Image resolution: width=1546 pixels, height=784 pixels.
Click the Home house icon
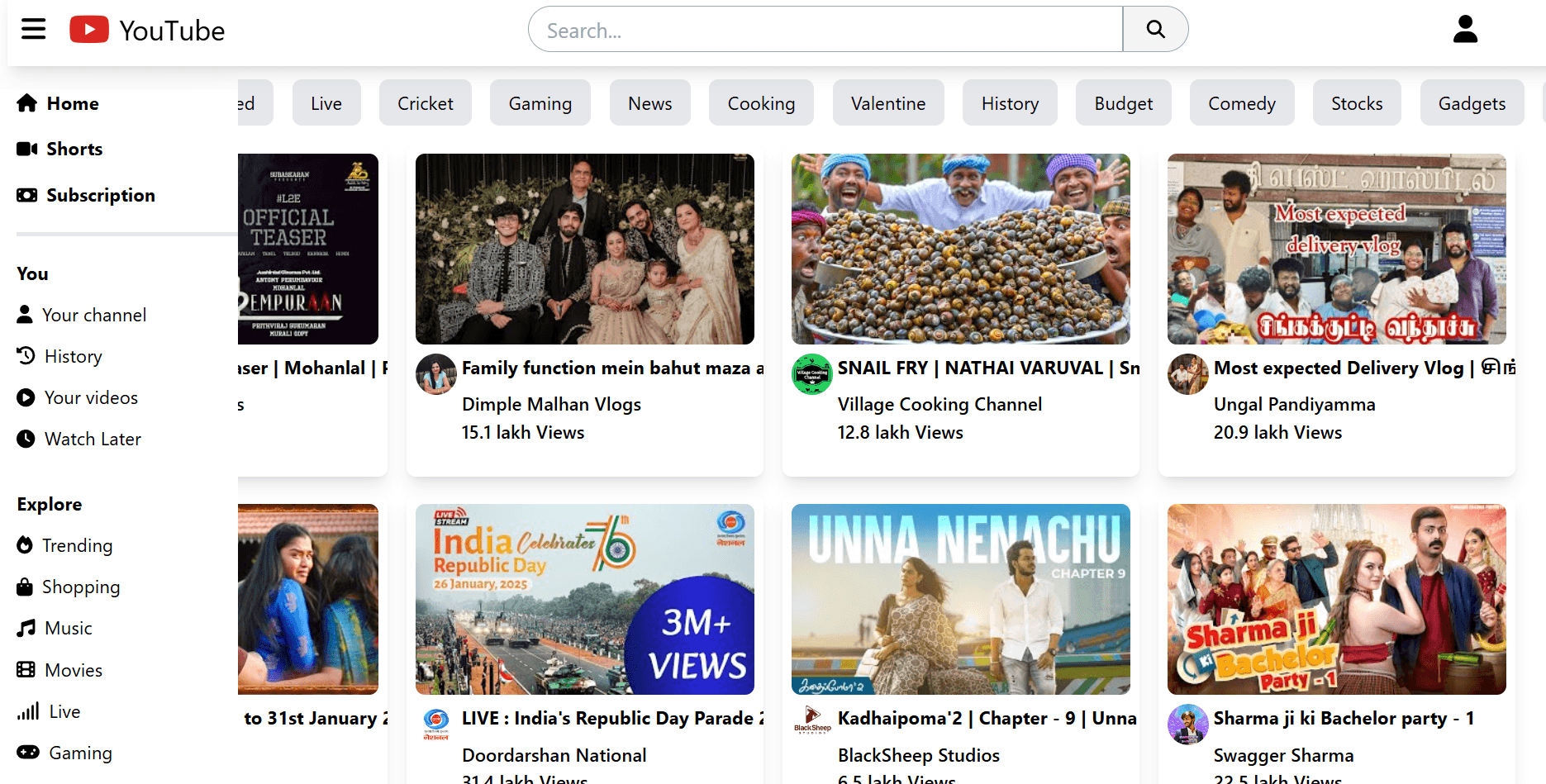click(27, 103)
